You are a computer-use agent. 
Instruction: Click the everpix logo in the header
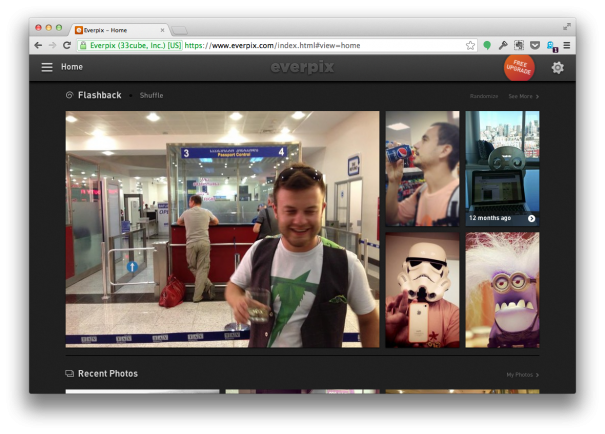point(302,67)
